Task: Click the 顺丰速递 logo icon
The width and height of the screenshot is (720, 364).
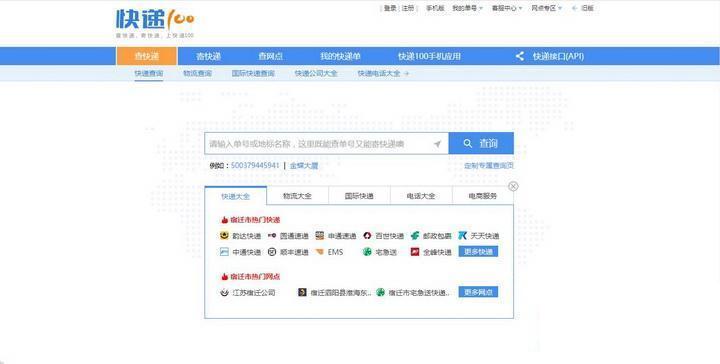Action: 272,252
